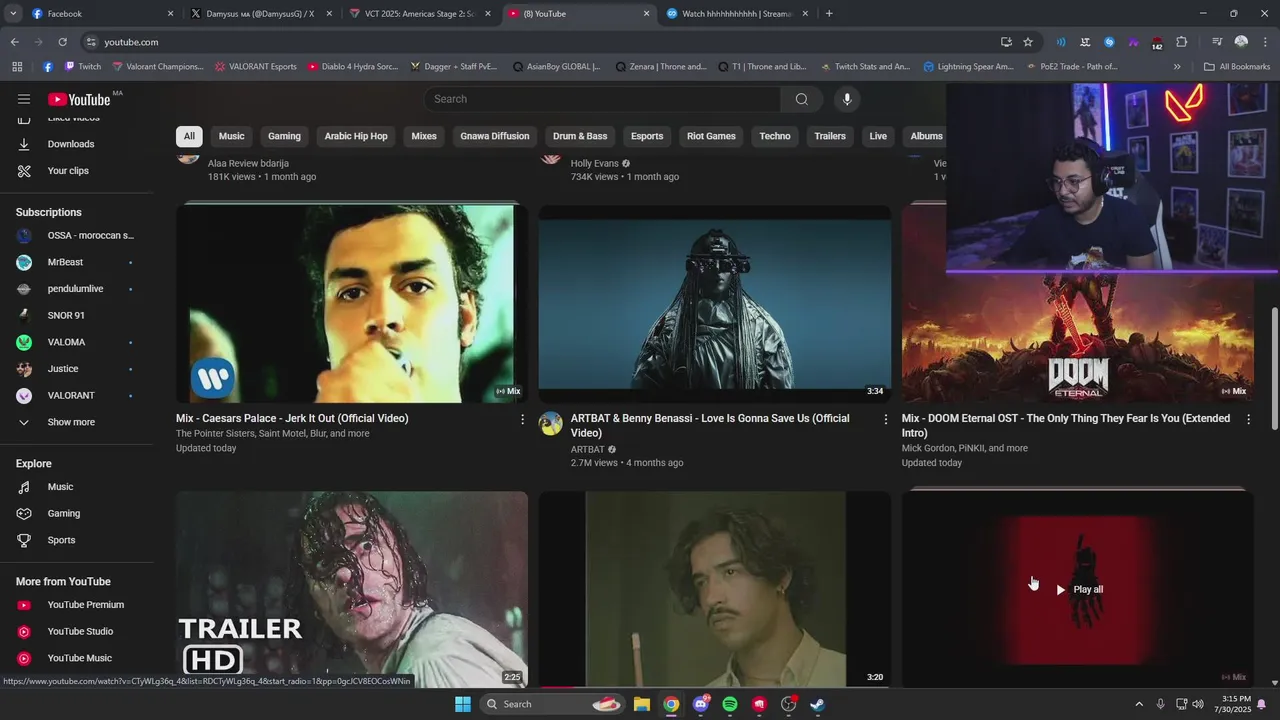Open a new browser tab
The height and width of the screenshot is (720, 1280).
(x=829, y=14)
